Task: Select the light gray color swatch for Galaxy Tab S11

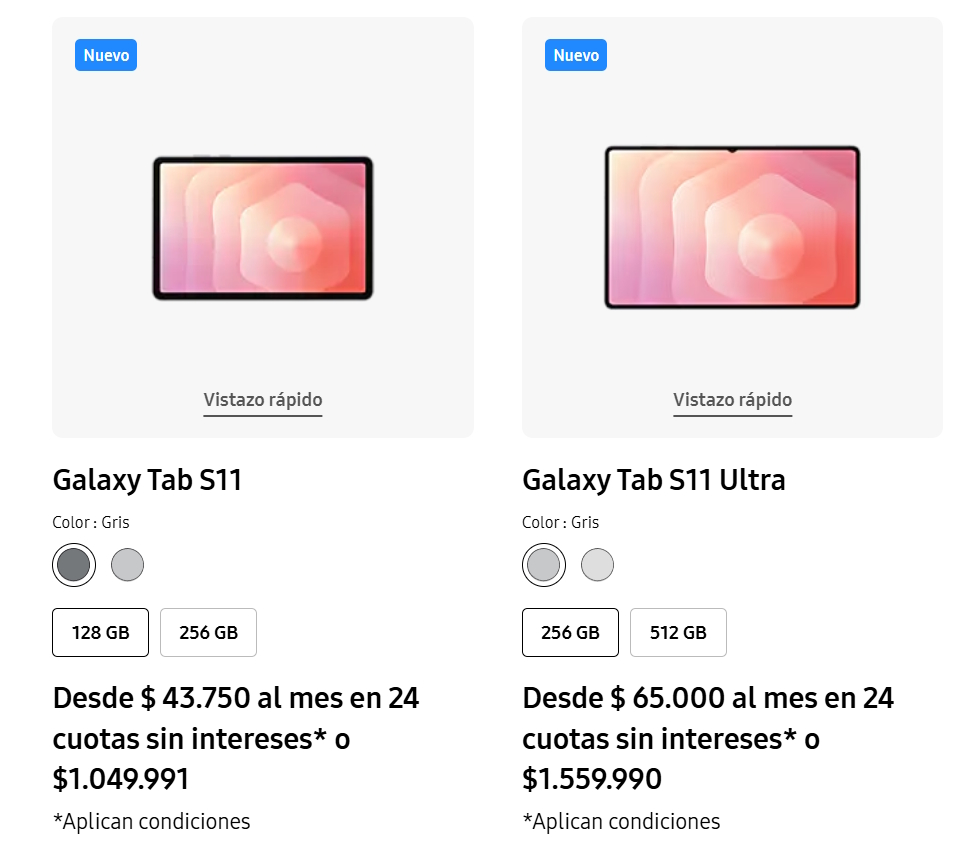Action: click(x=126, y=564)
